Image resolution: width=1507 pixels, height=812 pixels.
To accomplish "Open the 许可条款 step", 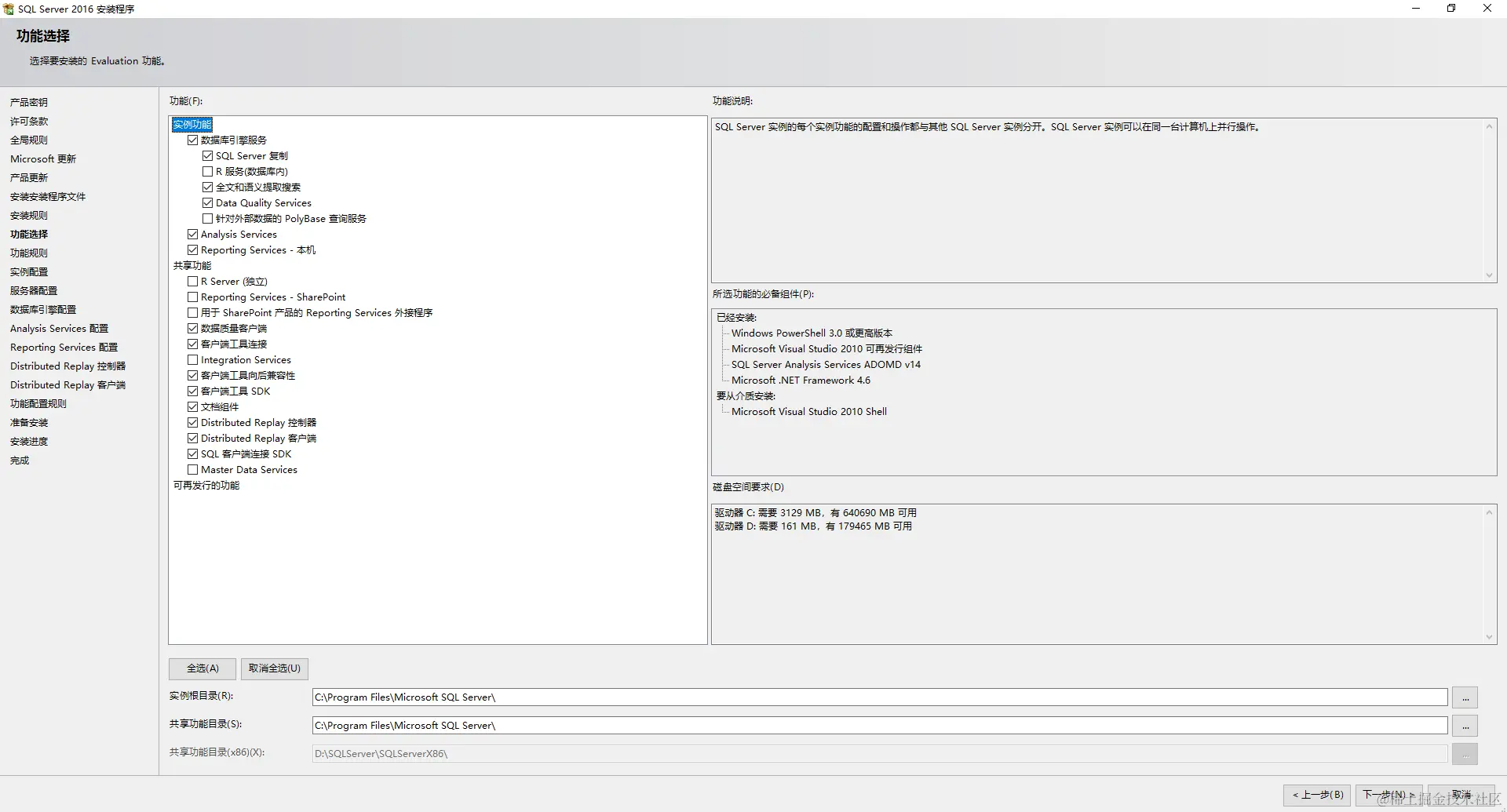I will pos(29,122).
